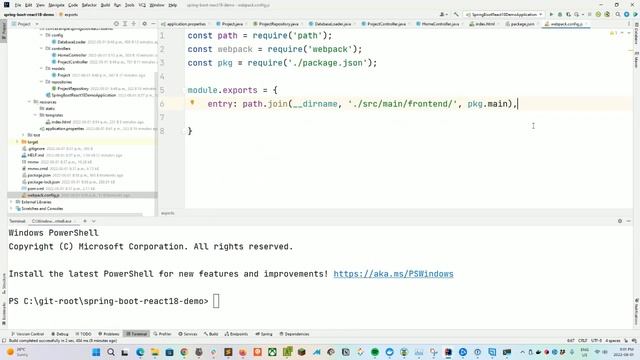Image resolution: width=640 pixels, height=360 pixels.
Task: Collapse the controllers package node
Action: 42,48
